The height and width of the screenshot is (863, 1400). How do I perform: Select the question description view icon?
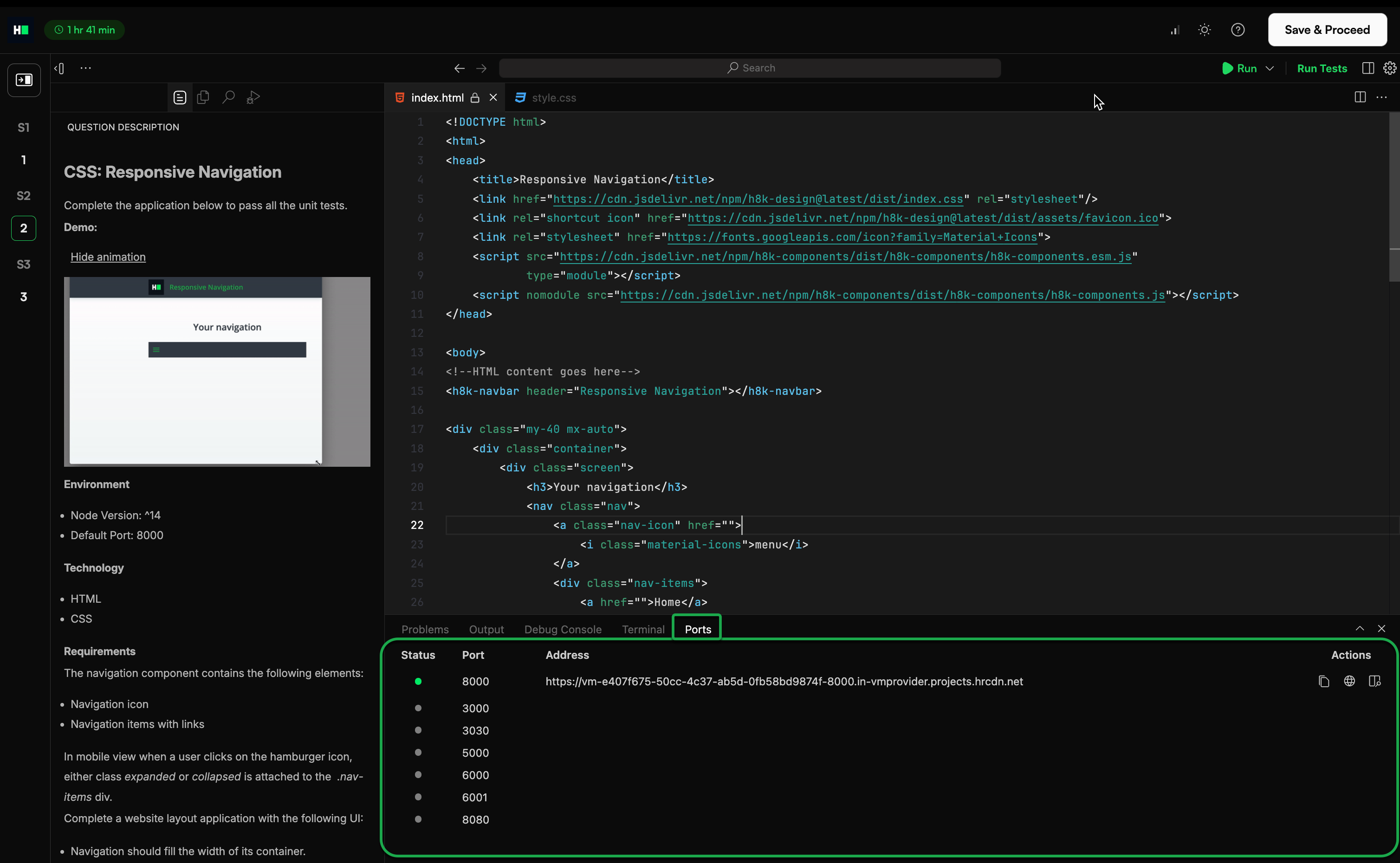click(180, 97)
